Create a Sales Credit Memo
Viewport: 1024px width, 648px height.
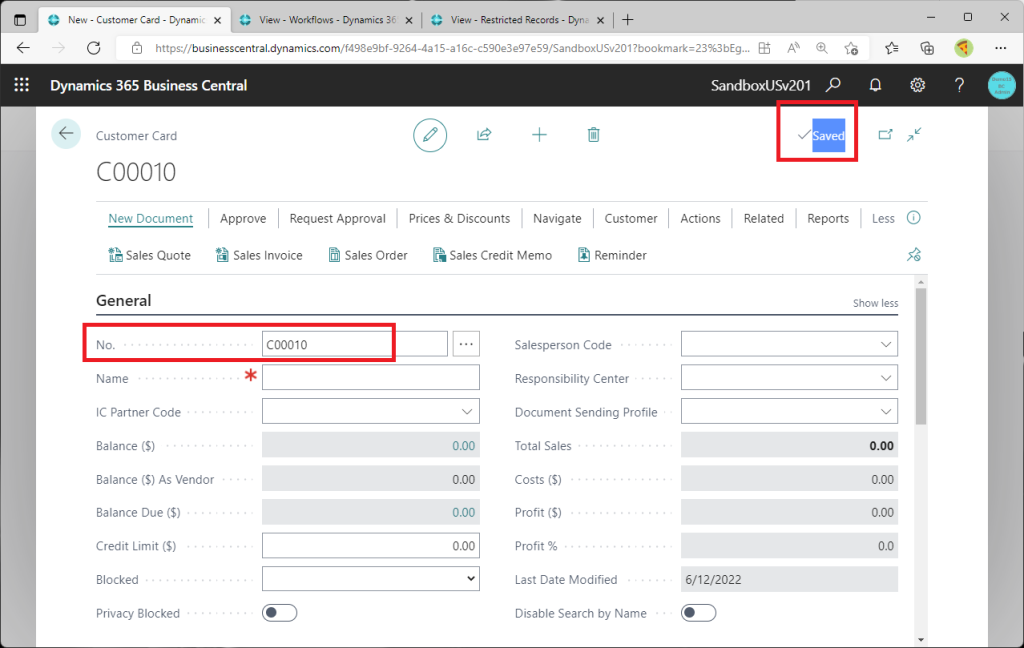click(492, 255)
